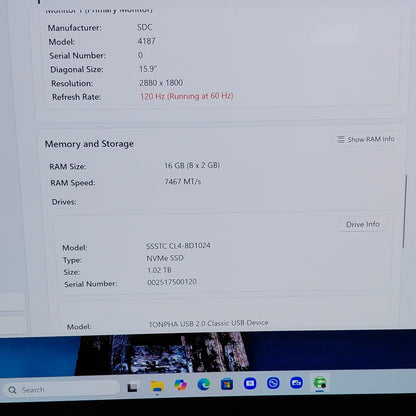Open Microsoft Store icon

tap(227, 384)
